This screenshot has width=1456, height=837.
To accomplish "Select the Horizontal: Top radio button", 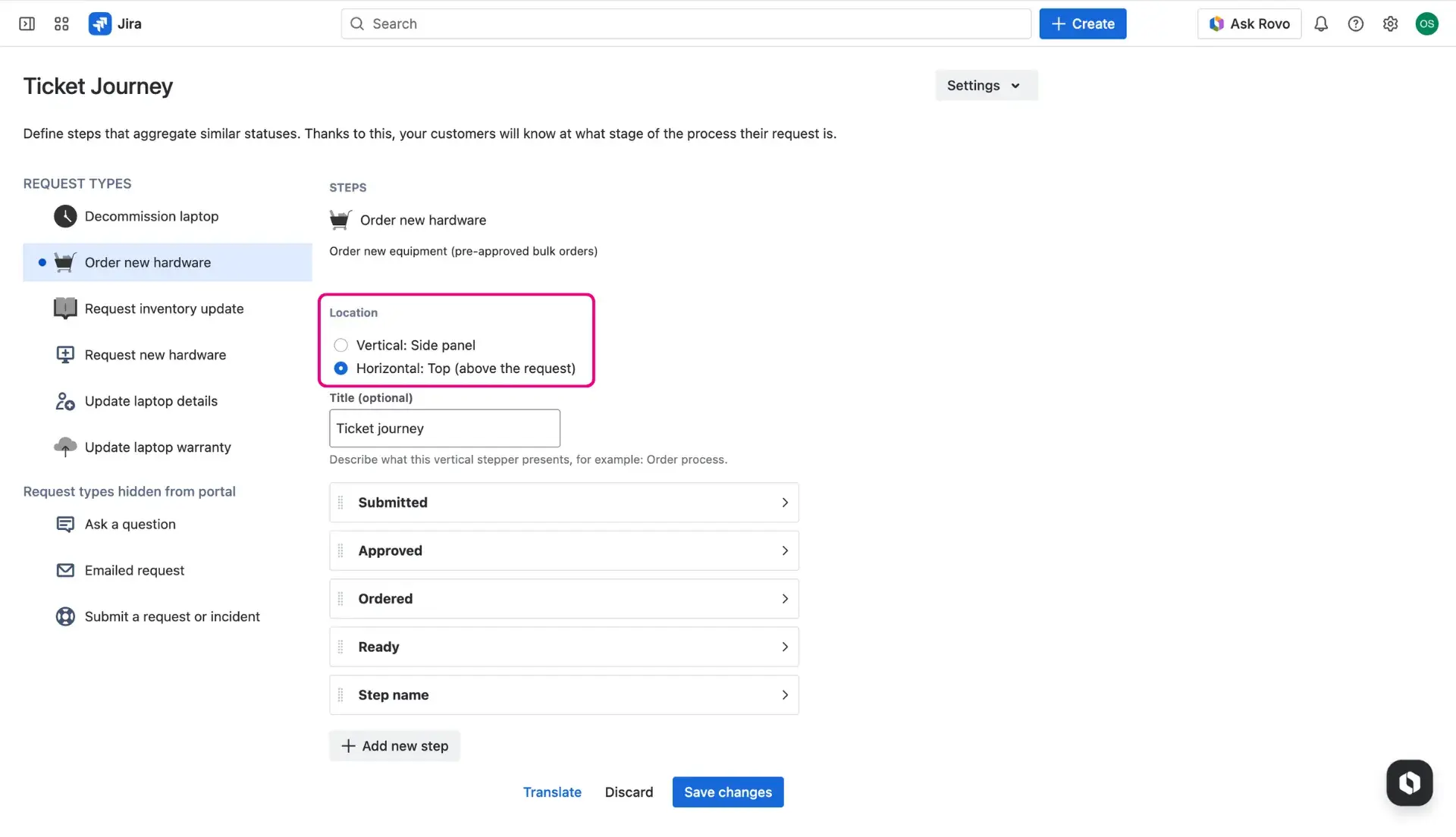I will 340,368.
